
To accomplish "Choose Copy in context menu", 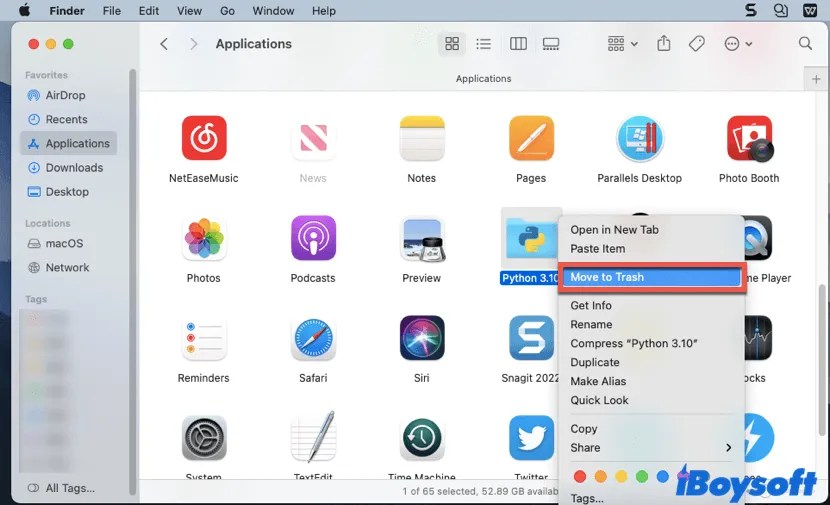I will pyautogui.click(x=651, y=429).
